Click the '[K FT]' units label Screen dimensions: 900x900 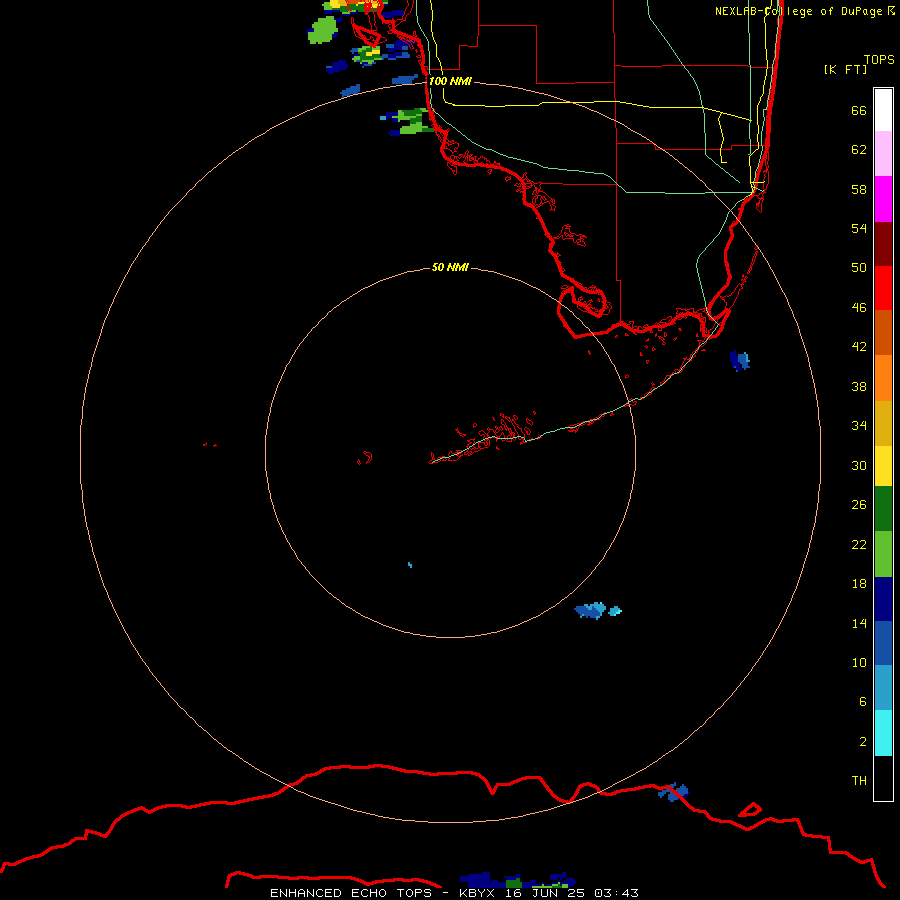pyautogui.click(x=845, y=69)
